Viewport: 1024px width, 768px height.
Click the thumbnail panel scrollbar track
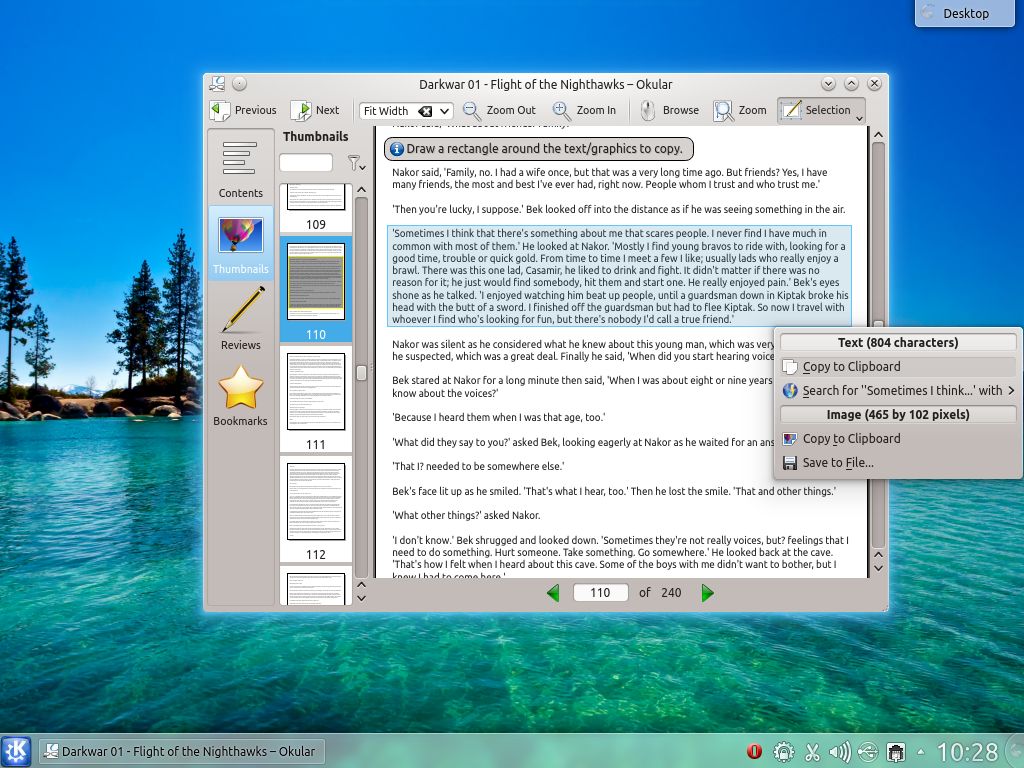361,387
